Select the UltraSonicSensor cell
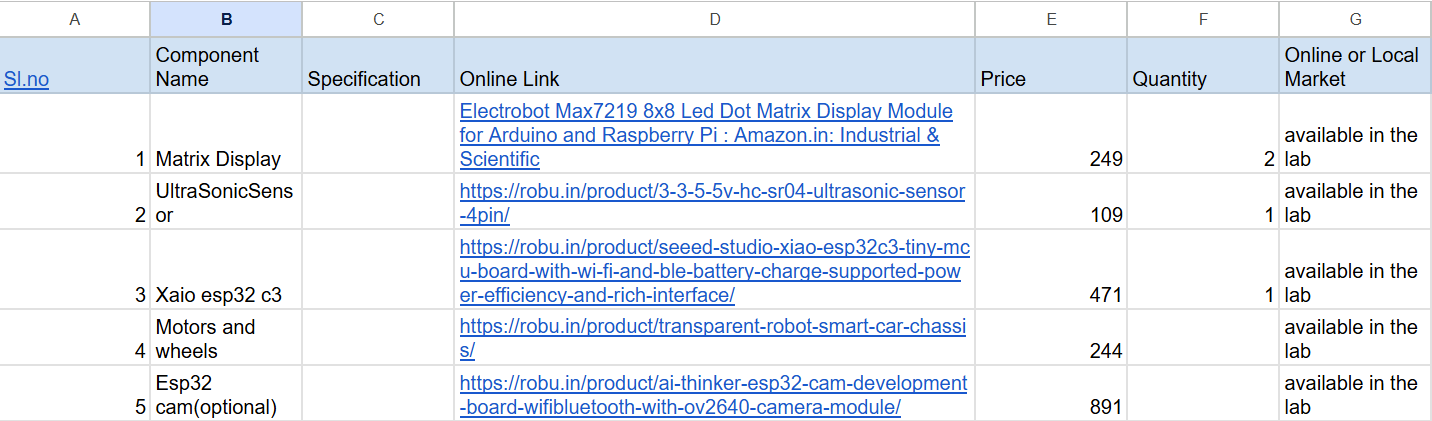The height and width of the screenshot is (421, 1432). [226, 202]
